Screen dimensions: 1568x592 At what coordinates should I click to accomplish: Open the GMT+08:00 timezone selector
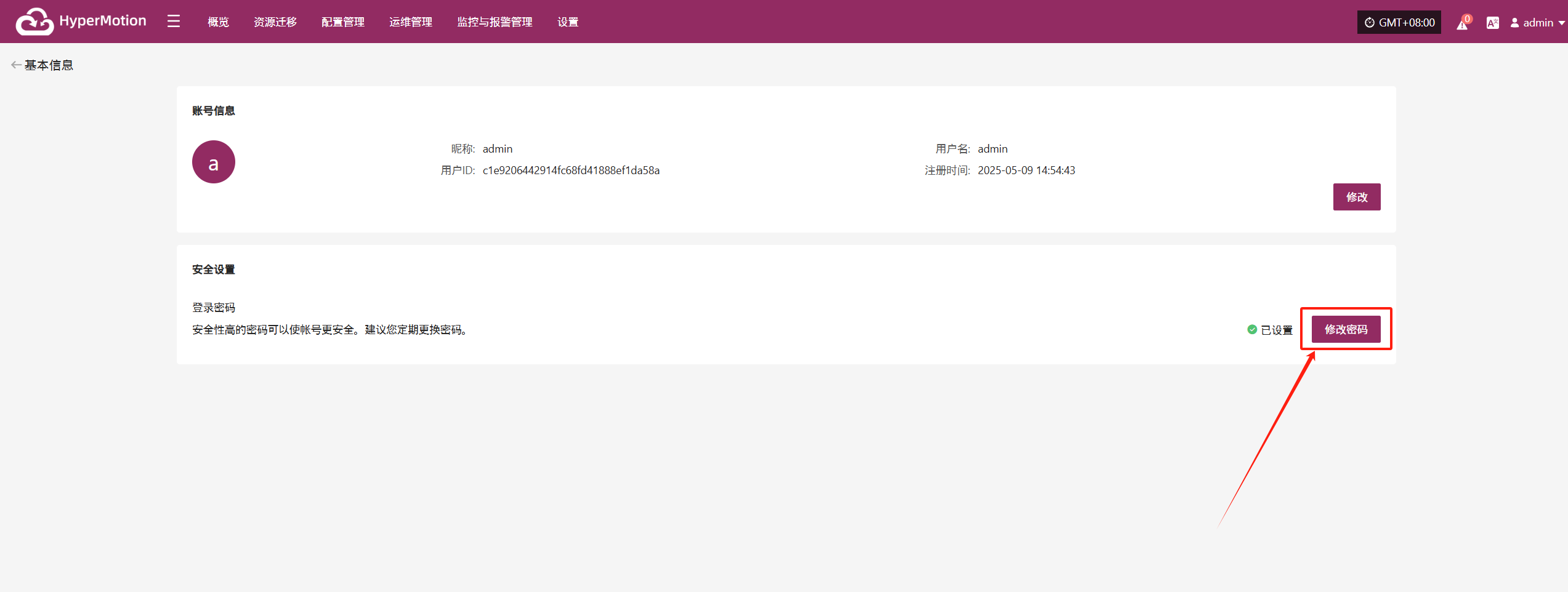(1399, 22)
